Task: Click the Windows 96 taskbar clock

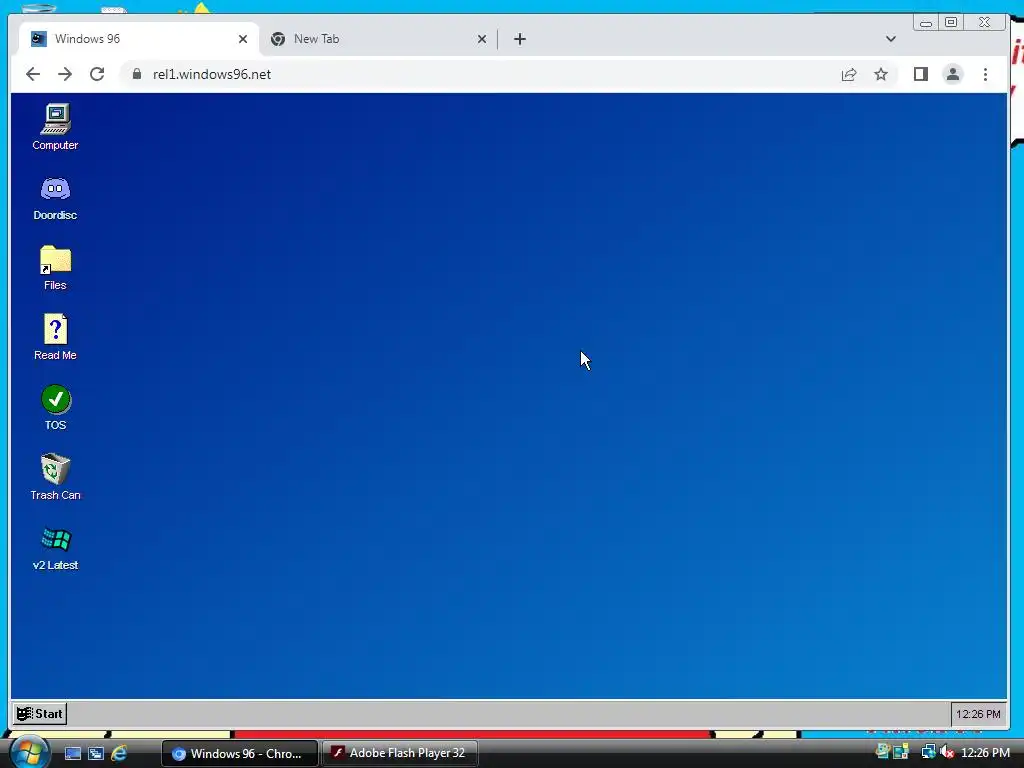Action: point(978,714)
